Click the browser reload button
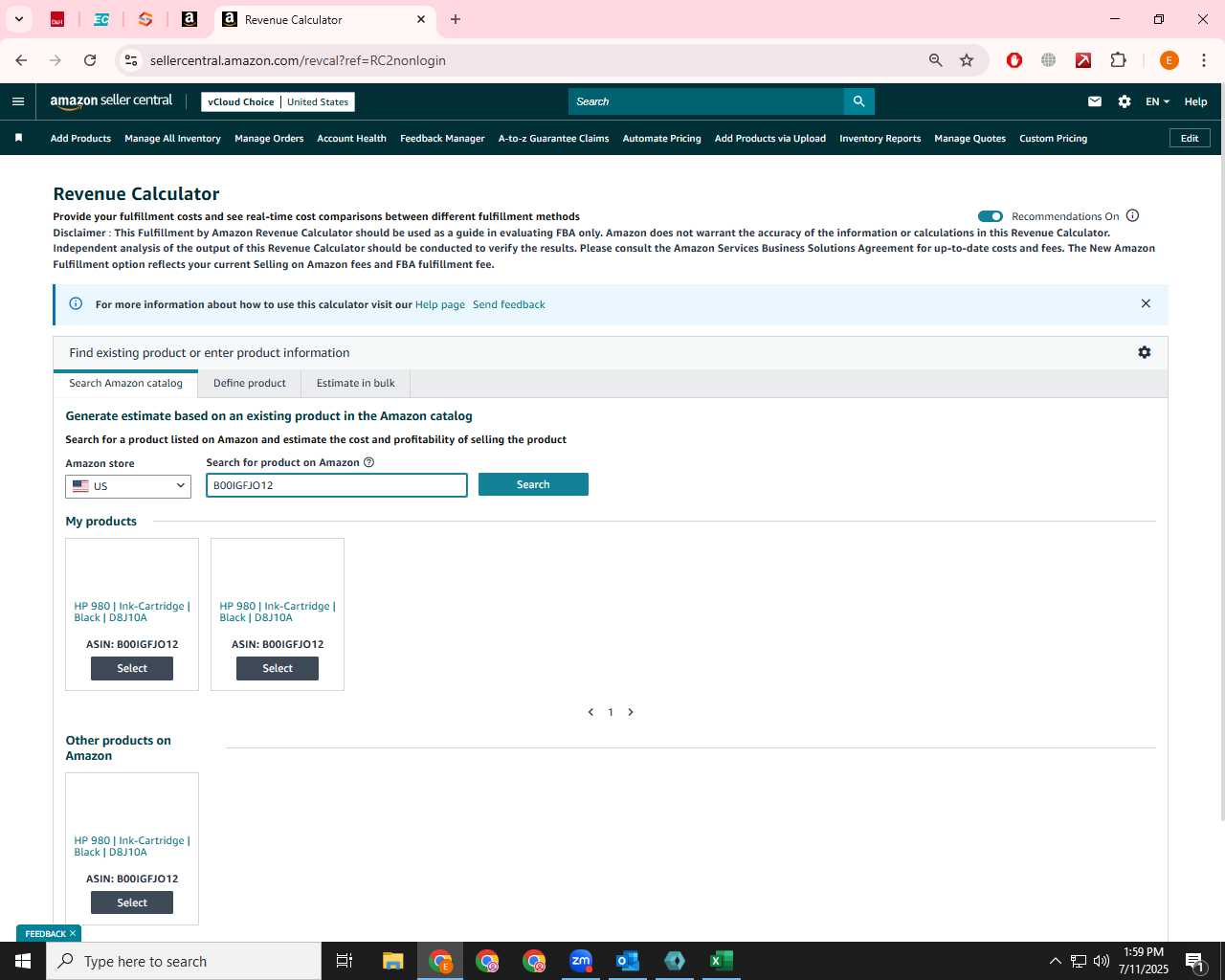The height and width of the screenshot is (980, 1225). [x=90, y=60]
